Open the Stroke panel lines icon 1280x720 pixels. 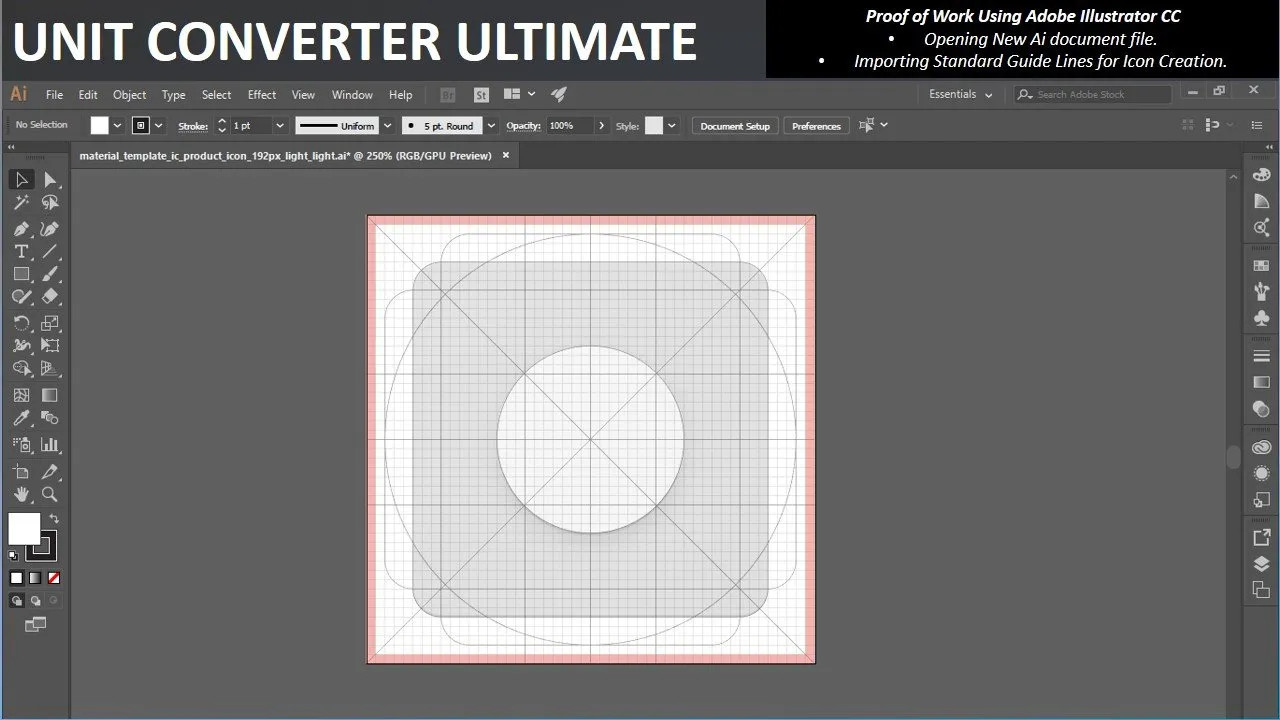pos(1261,357)
